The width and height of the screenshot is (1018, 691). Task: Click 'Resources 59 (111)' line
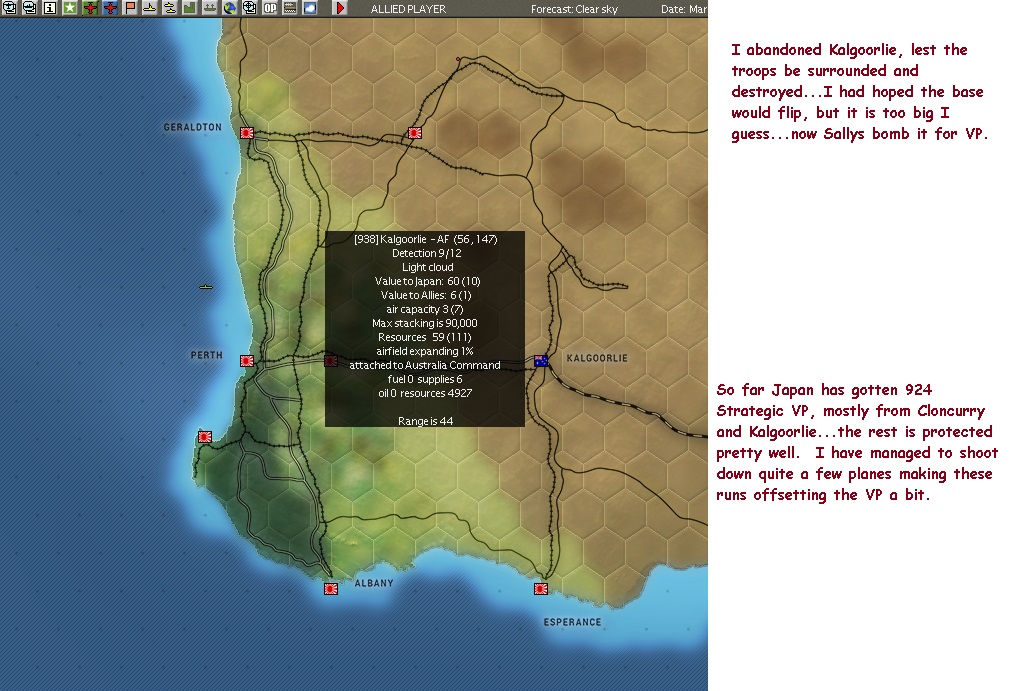(425, 338)
